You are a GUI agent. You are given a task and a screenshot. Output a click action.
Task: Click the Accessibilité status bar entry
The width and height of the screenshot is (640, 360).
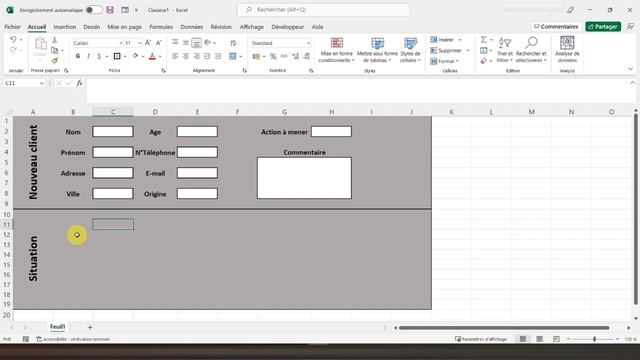pyautogui.click(x=73, y=339)
